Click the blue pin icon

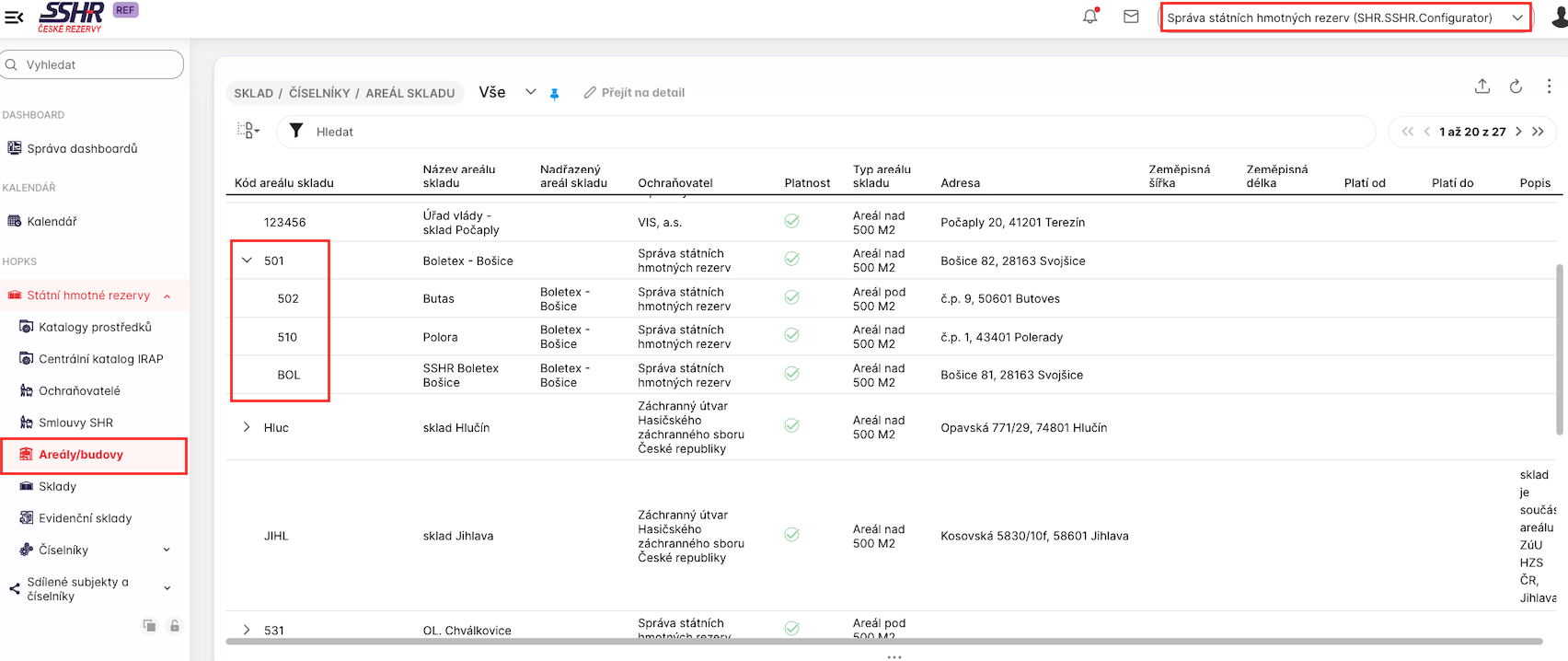pyautogui.click(x=554, y=94)
